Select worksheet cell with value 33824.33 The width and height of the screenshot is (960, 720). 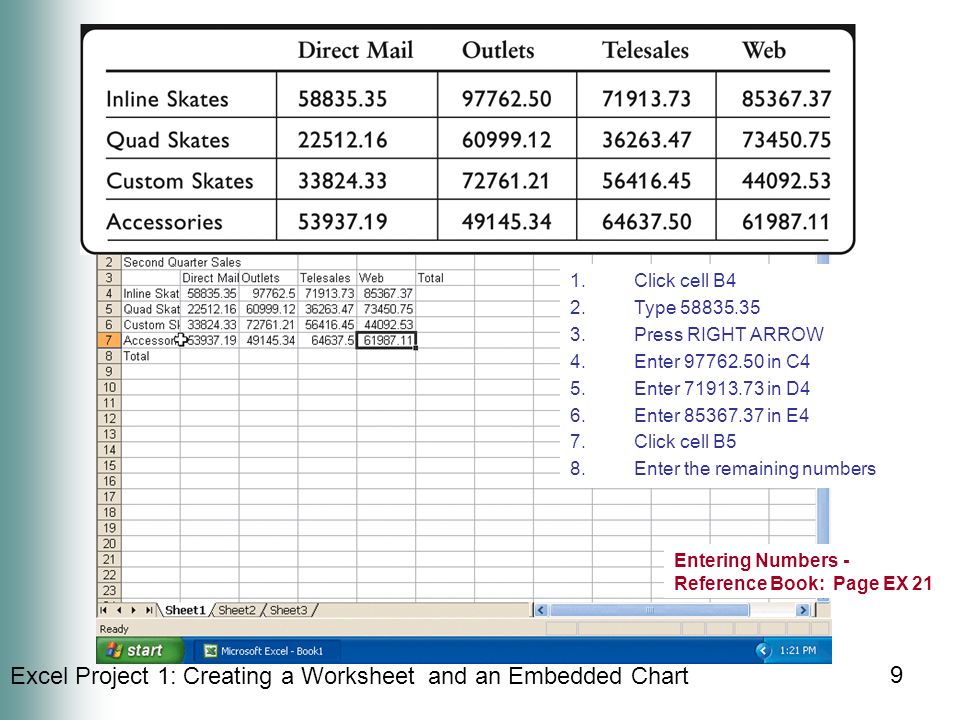[x=209, y=325]
